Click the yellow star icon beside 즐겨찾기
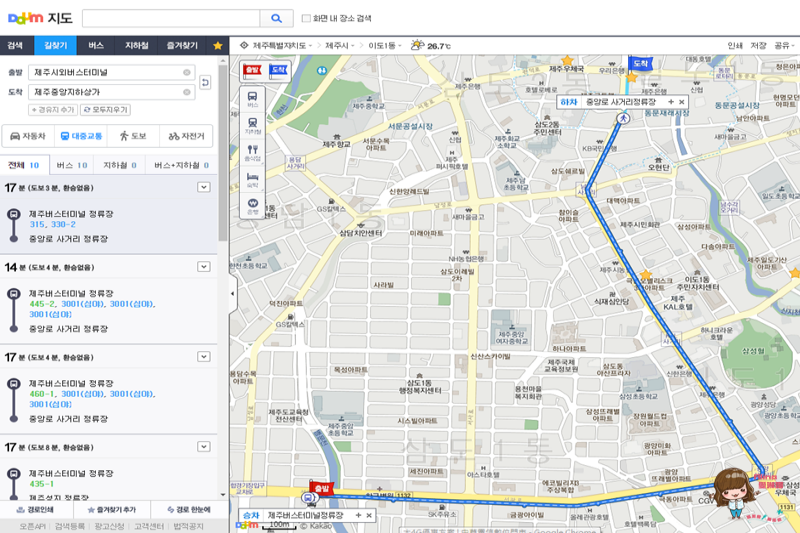This screenshot has width=800, height=533. point(217,46)
